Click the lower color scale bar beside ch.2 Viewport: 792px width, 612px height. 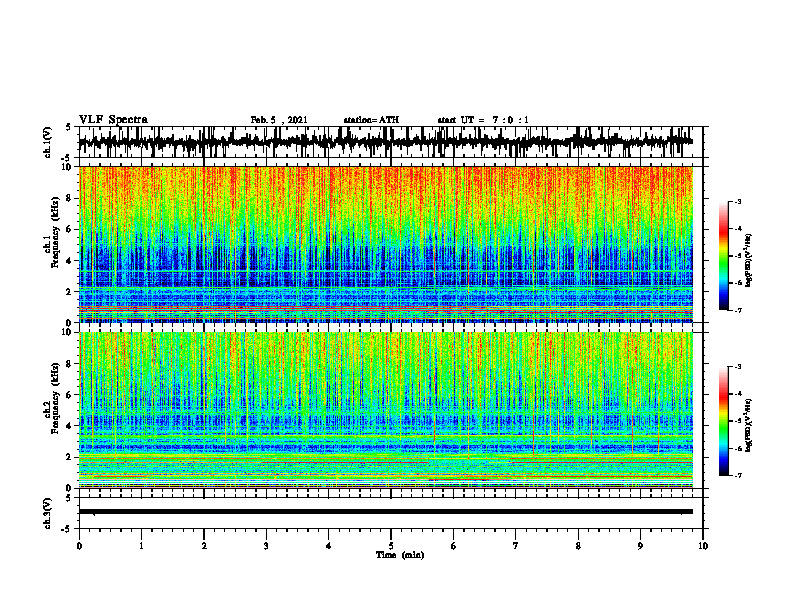pos(724,421)
